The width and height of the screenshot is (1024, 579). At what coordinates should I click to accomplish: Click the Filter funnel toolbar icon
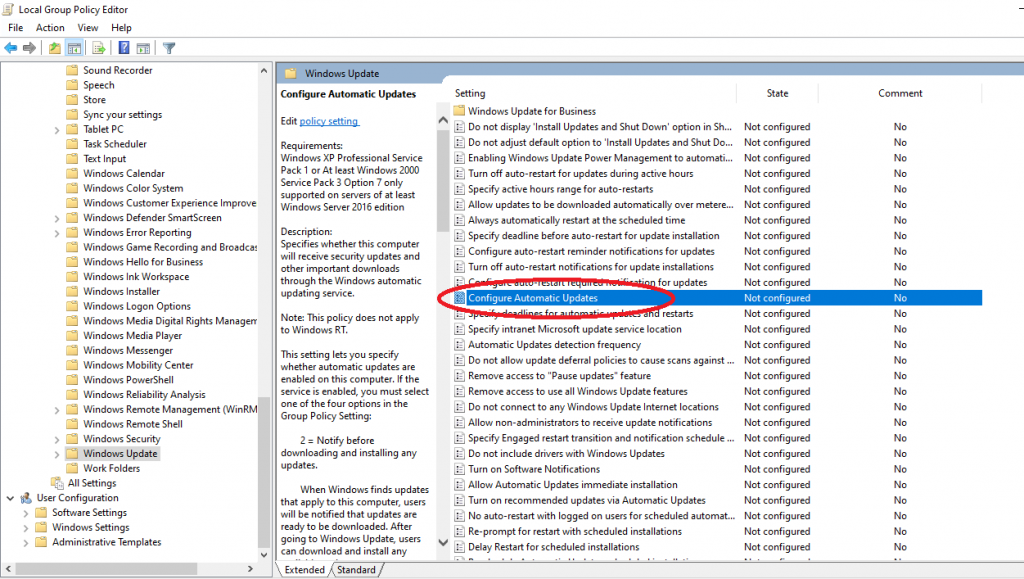point(169,48)
